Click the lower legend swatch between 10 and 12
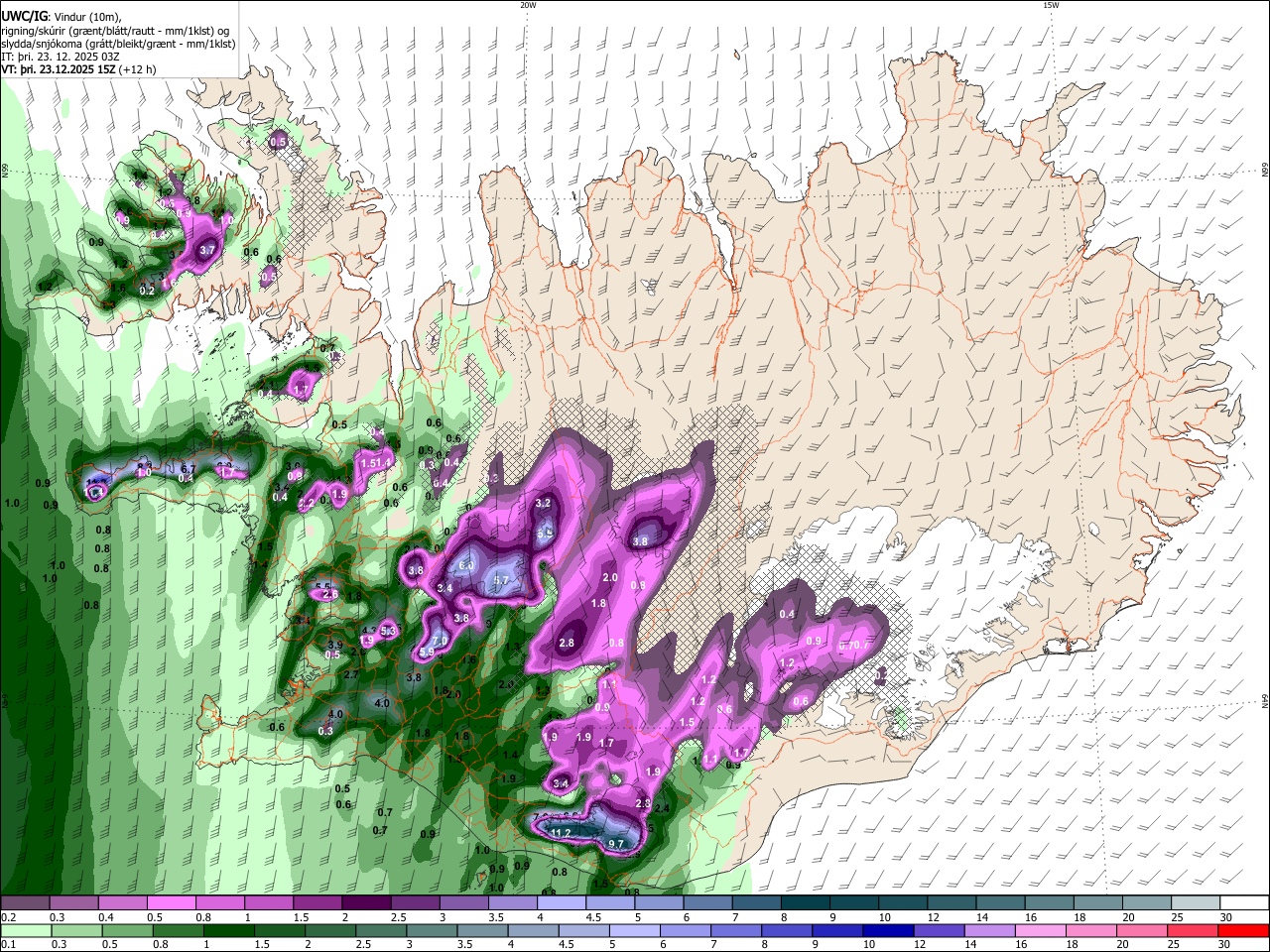Screen dimensions: 1270x952 click(x=889, y=930)
